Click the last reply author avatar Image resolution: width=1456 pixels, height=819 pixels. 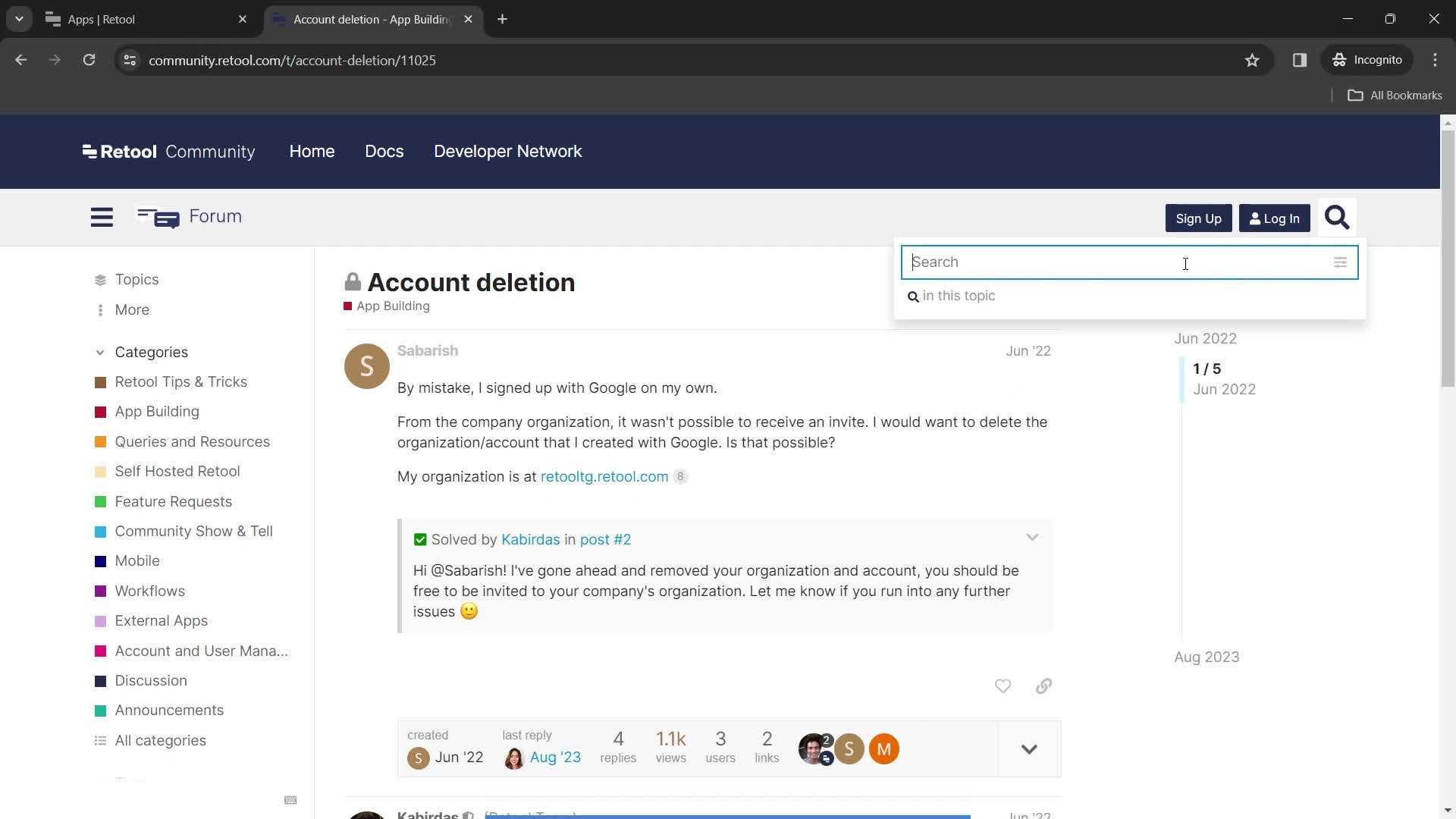514,758
